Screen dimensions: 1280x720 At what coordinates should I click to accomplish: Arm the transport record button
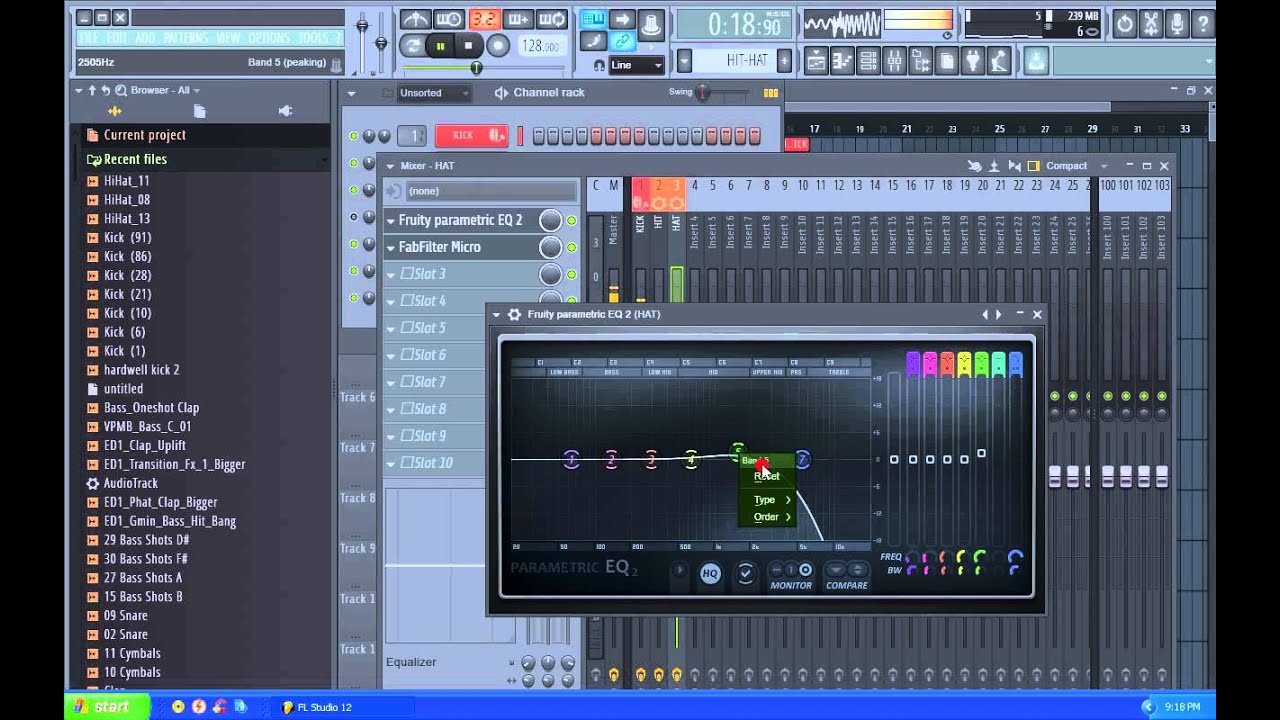[497, 46]
